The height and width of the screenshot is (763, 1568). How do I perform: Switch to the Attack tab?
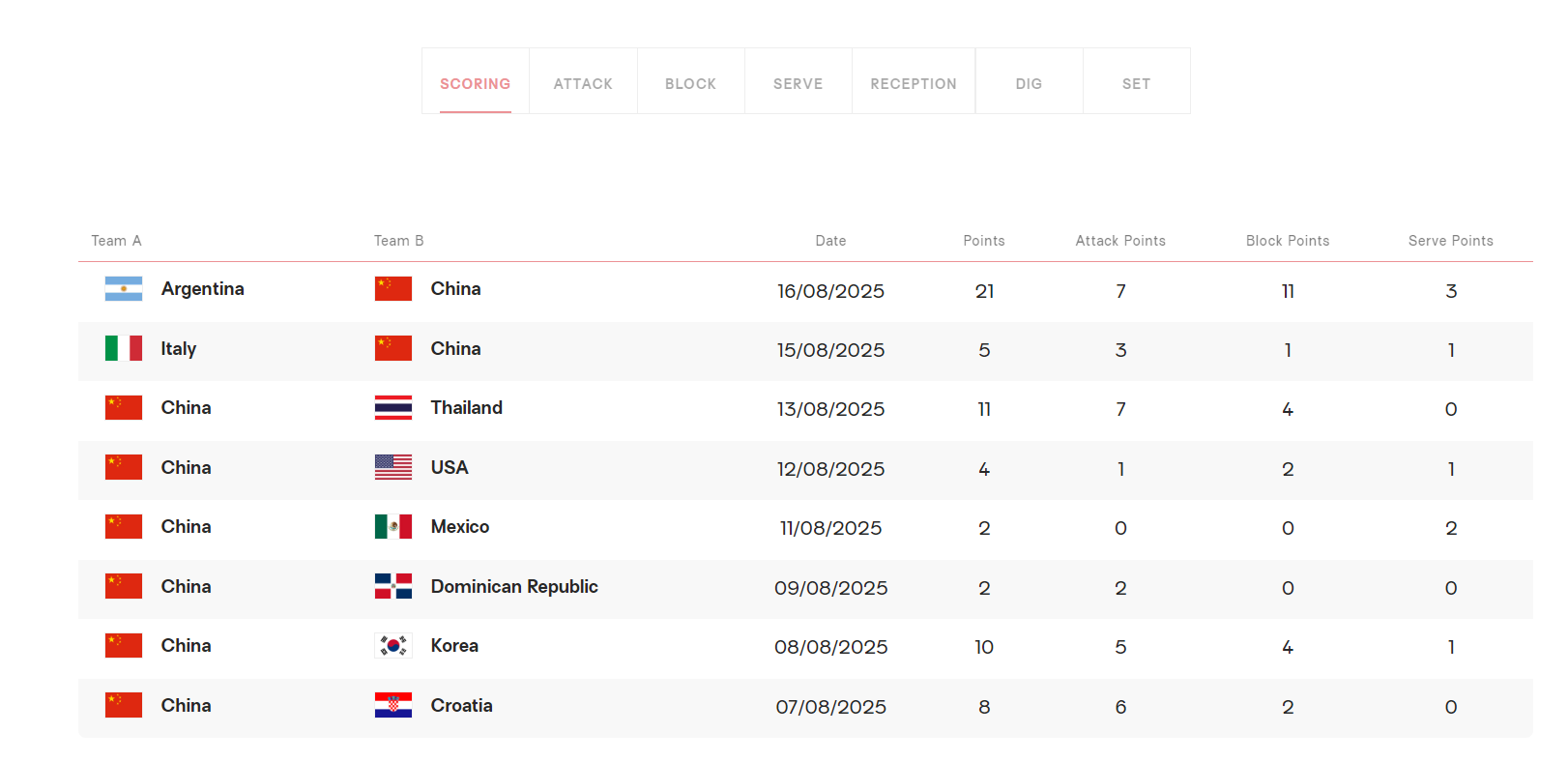click(583, 83)
